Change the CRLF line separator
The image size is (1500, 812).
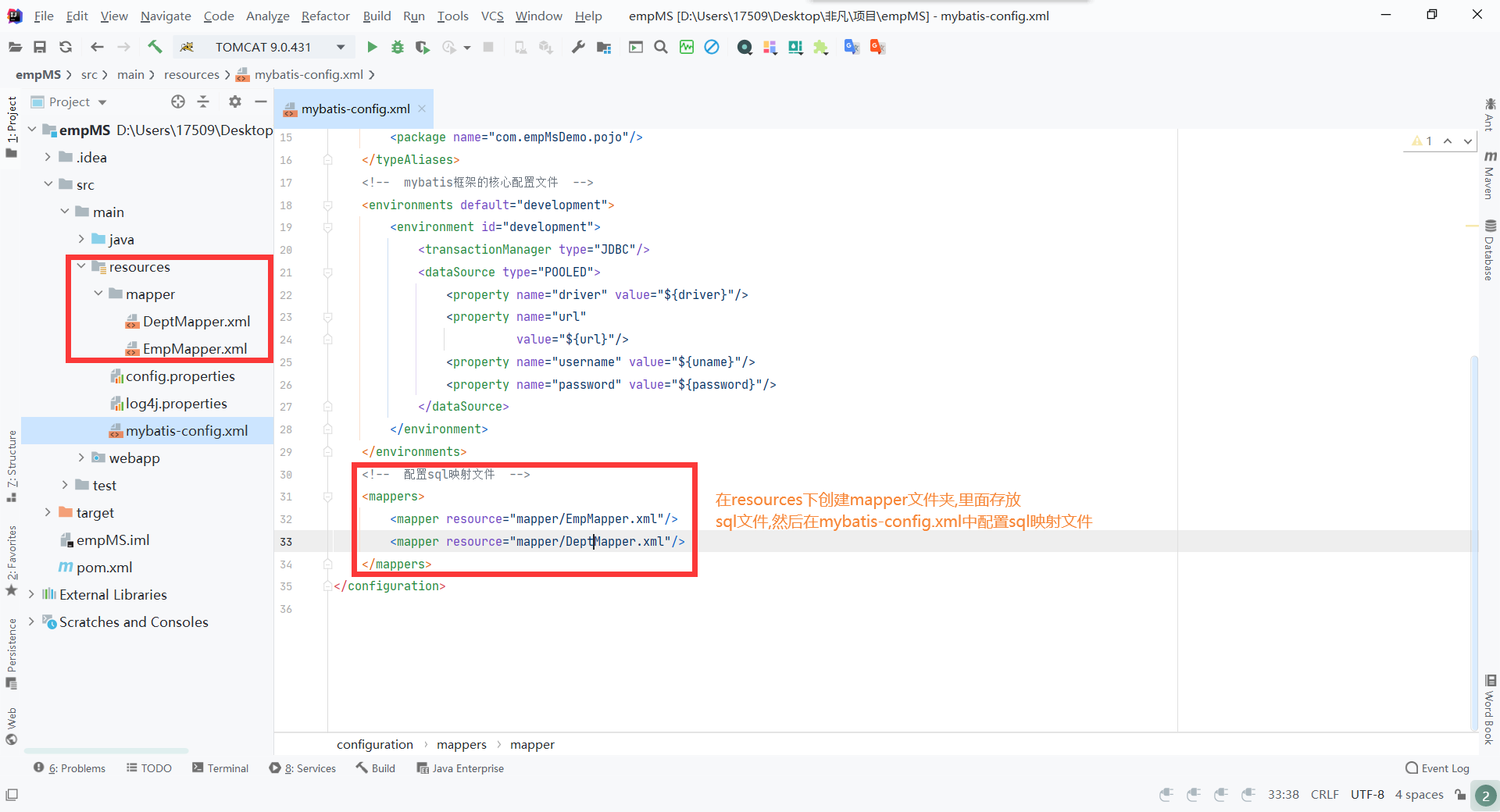pyautogui.click(x=1324, y=794)
